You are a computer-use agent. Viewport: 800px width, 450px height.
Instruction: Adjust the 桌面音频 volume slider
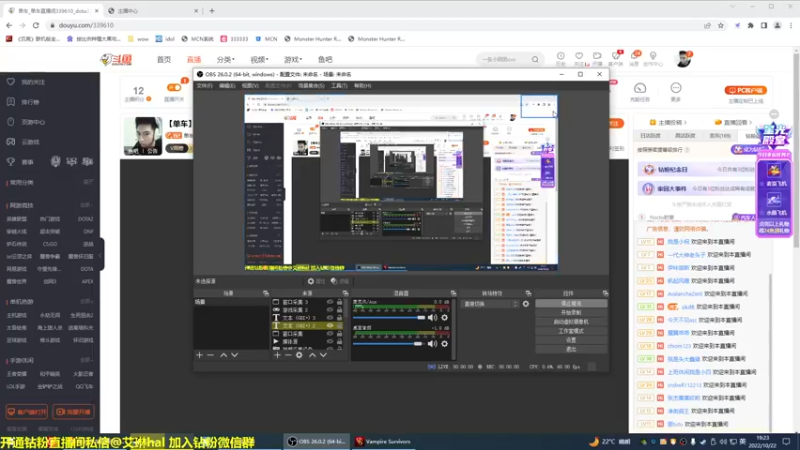388,344
